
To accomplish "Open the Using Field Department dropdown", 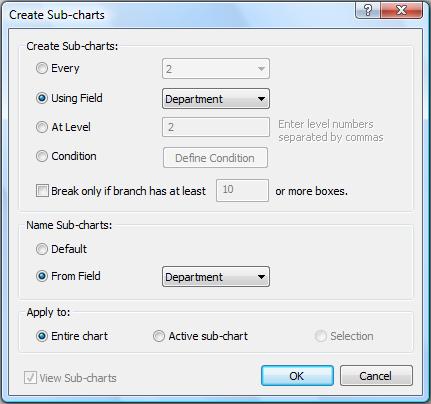I will (216, 99).
